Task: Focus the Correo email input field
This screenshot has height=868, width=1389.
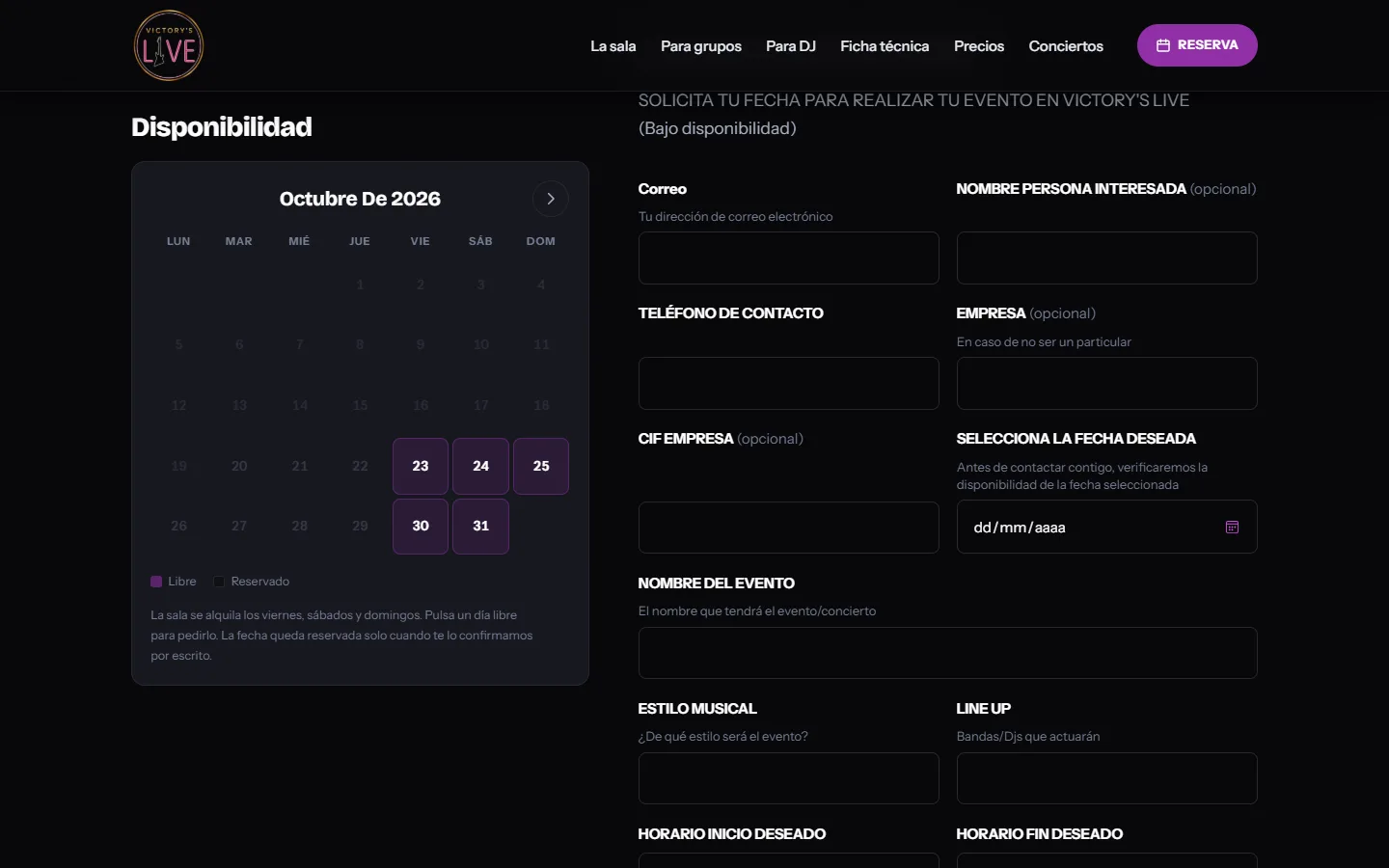Action: pyautogui.click(x=788, y=258)
